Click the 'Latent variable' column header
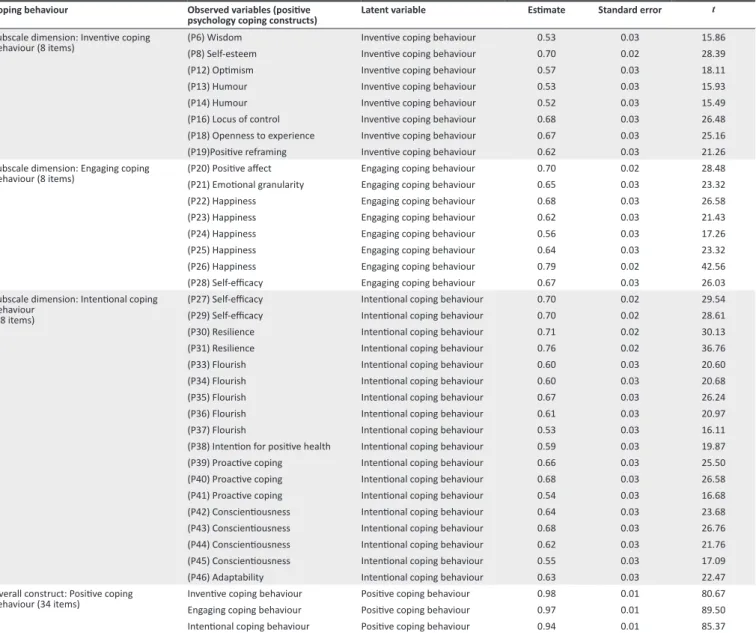This screenshot has width=756, height=633. [393, 10]
